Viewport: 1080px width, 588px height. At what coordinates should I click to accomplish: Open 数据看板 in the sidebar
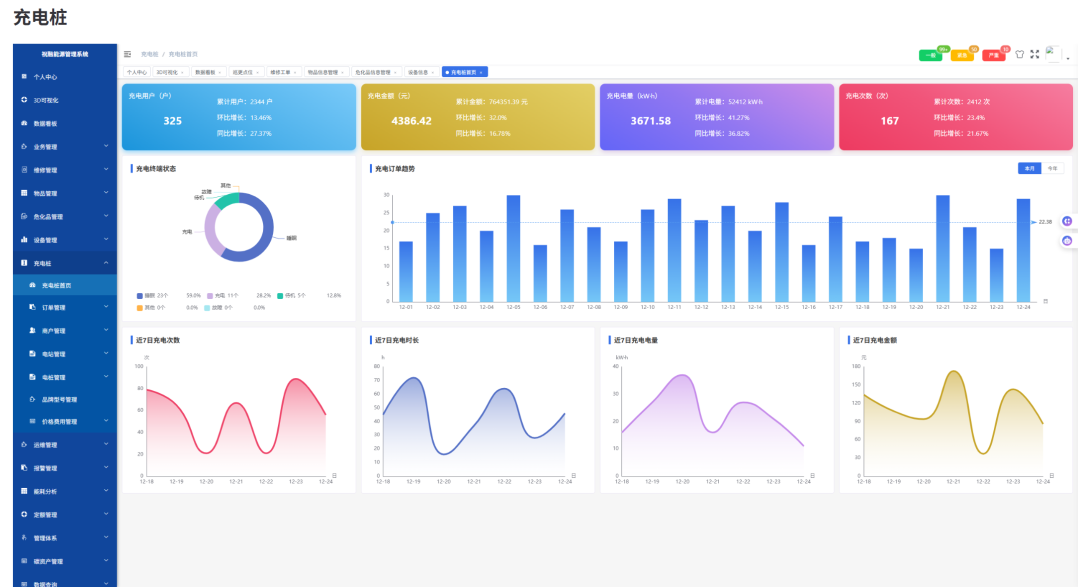pyautogui.click(x=65, y=124)
